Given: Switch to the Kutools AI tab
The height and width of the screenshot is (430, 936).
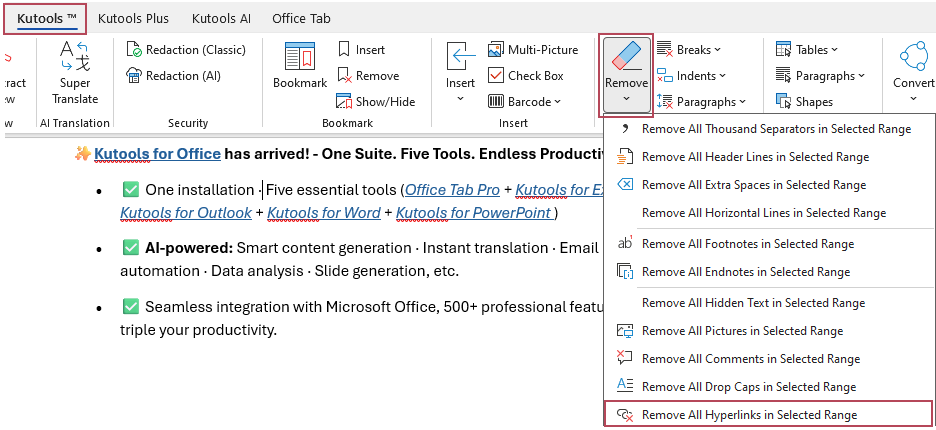Looking at the screenshot, I should 221,19.
